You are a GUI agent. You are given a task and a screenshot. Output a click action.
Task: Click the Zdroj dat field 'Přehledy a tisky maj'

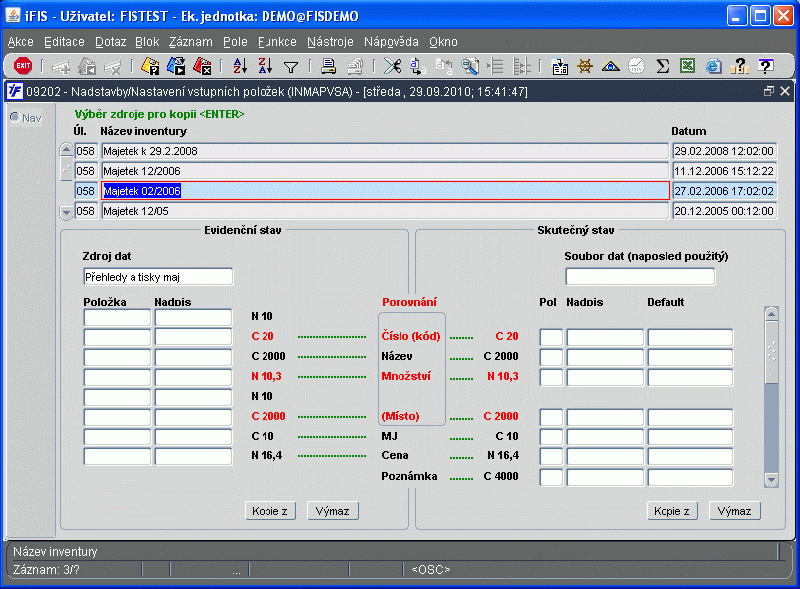pyautogui.click(x=158, y=277)
